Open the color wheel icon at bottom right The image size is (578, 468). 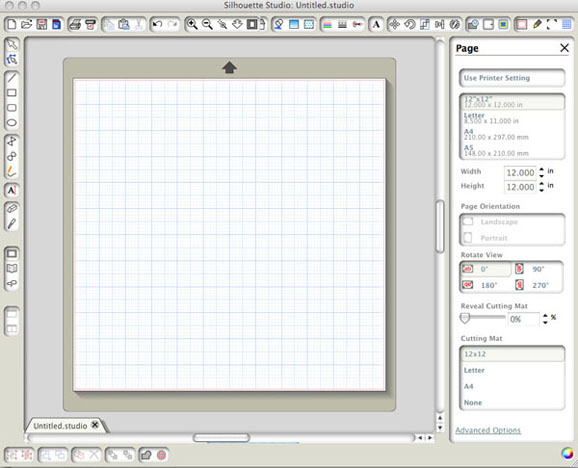pyautogui.click(x=568, y=454)
